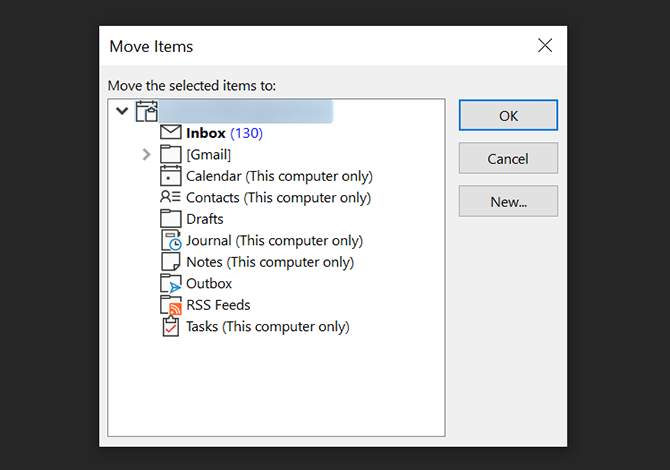The height and width of the screenshot is (470, 670).
Task: Click the Contacts people icon
Action: (170, 198)
